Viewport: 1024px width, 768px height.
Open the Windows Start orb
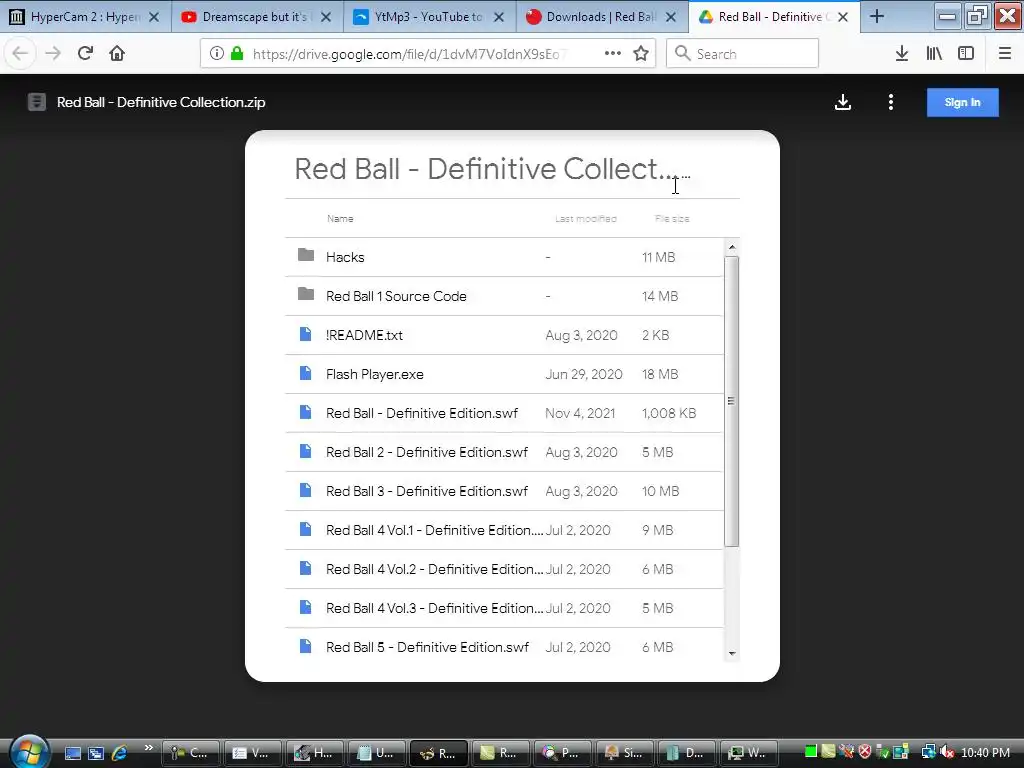coord(29,752)
